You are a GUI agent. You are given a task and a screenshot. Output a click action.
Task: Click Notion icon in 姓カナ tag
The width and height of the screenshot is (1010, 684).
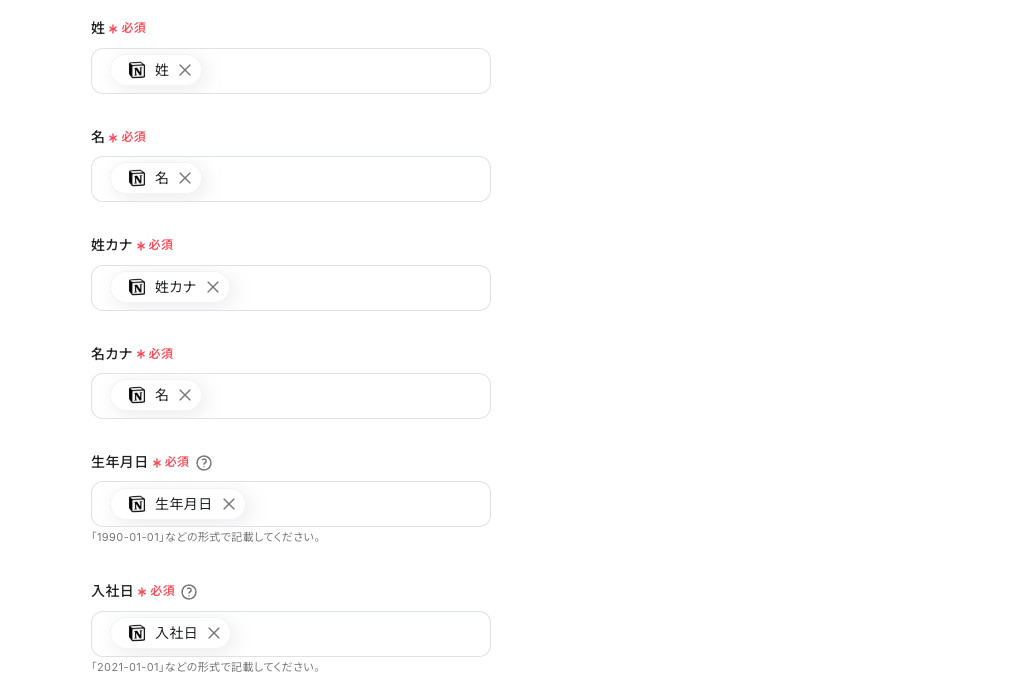click(137, 287)
